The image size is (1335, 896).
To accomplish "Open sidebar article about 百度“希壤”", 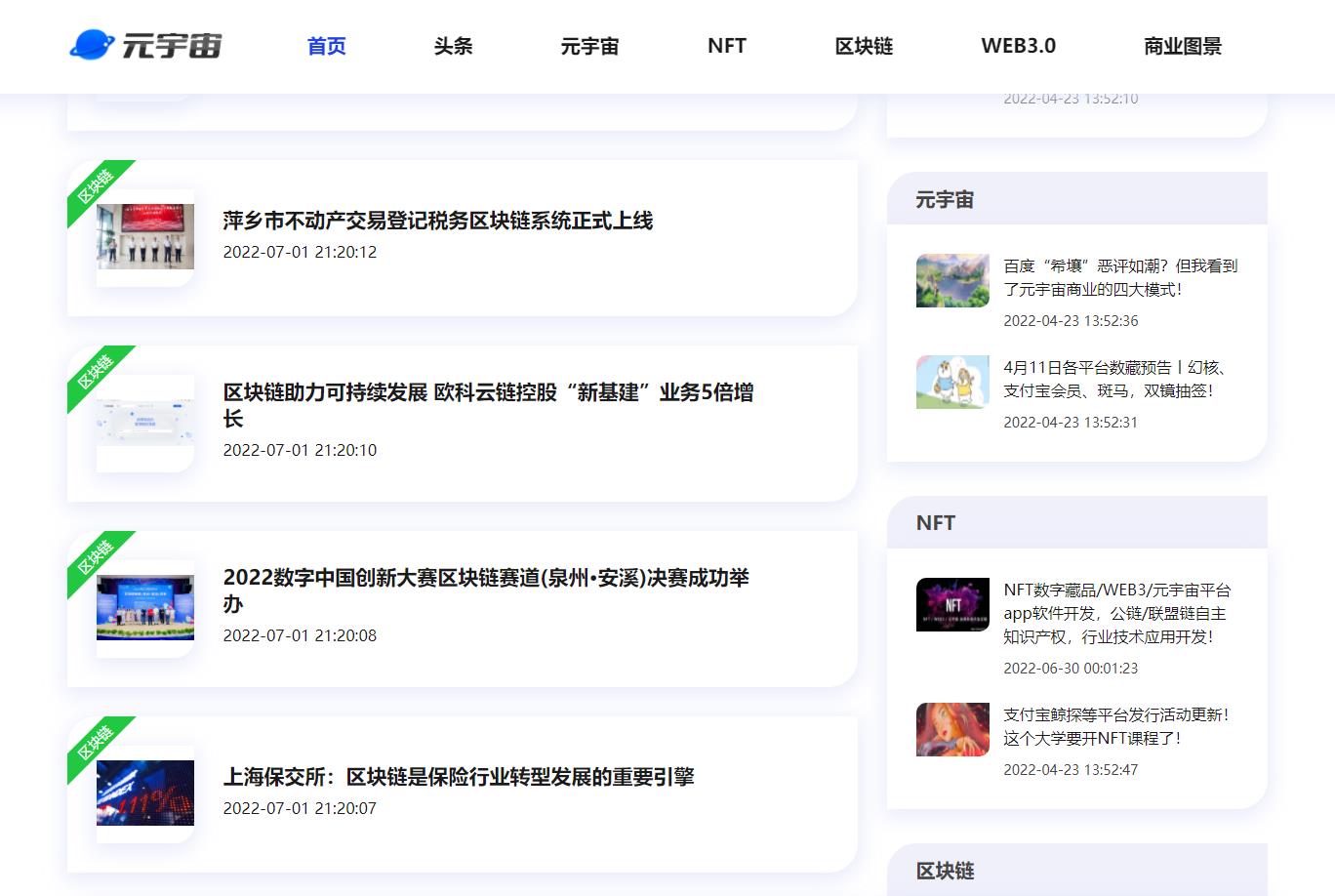I will (x=1119, y=277).
